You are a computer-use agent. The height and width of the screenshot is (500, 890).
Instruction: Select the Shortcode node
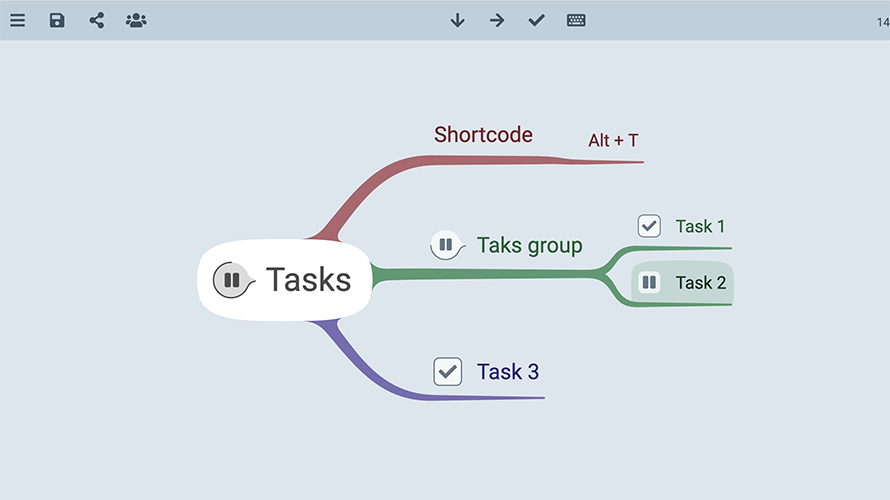coord(483,135)
